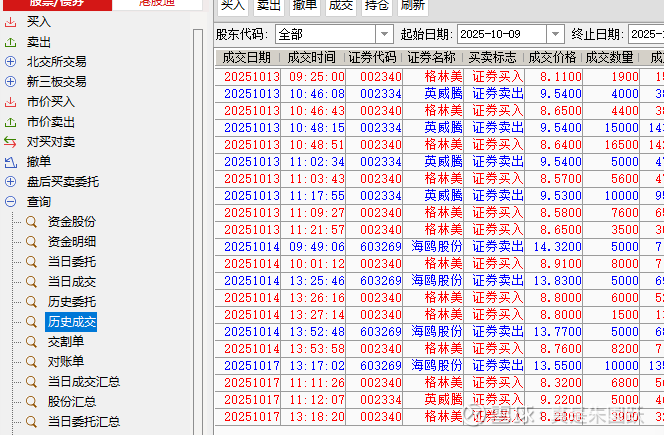Click magnifier icon beside 当日成交汇总
Image resolution: width=664 pixels, height=435 pixels.
pos(31,382)
